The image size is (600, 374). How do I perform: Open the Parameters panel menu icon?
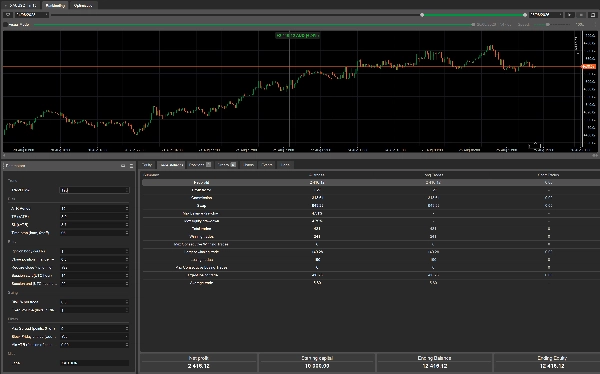131,166
